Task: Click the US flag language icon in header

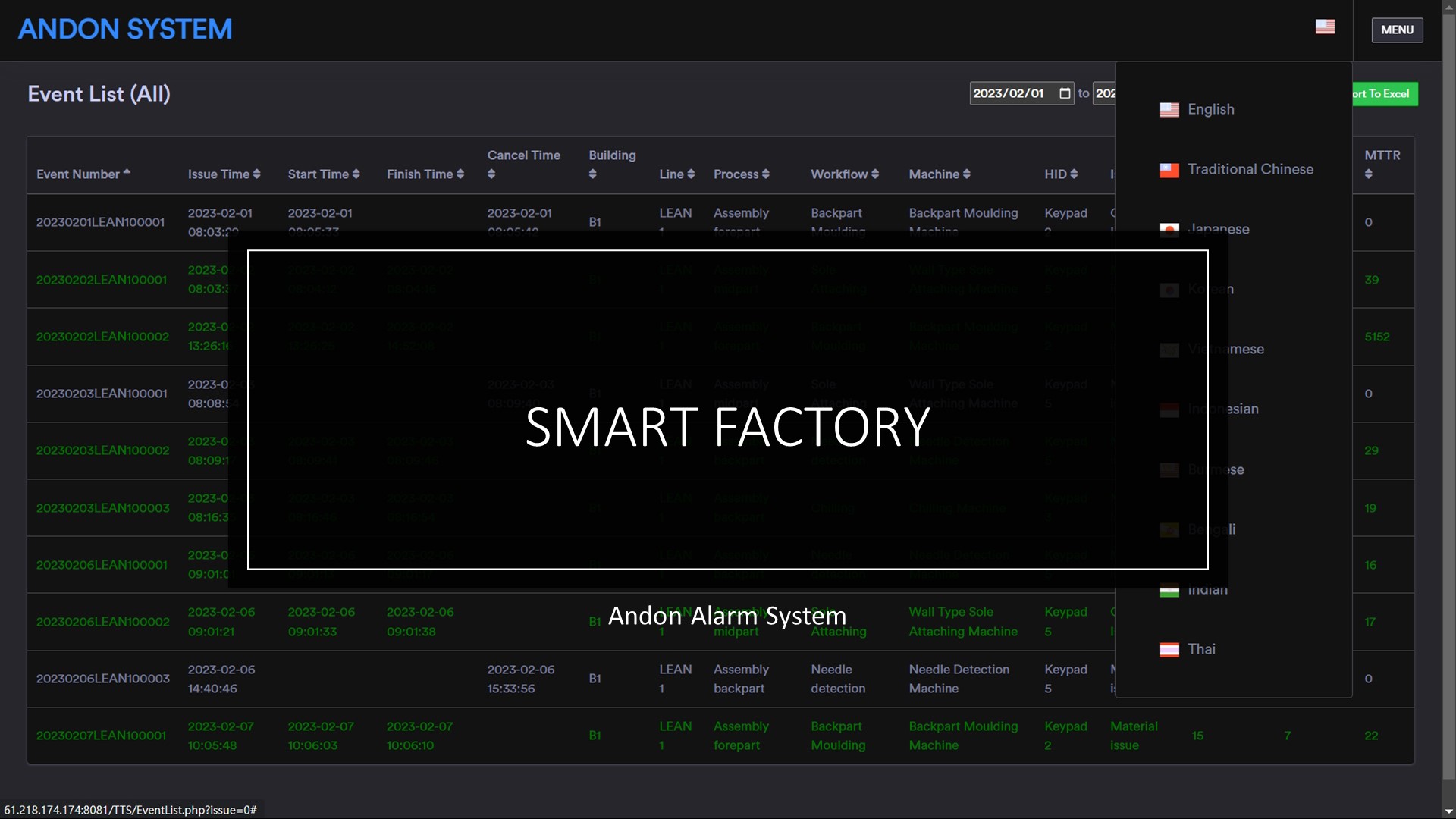Action: (x=1325, y=27)
